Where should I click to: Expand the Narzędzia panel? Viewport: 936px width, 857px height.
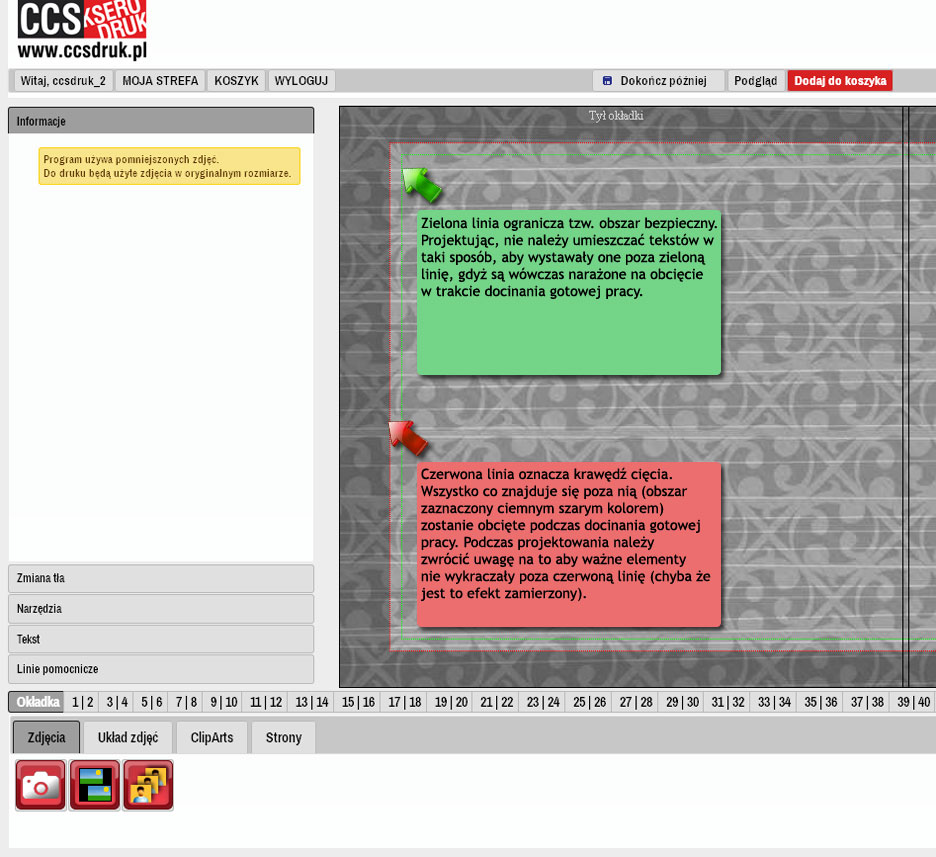coord(161,609)
